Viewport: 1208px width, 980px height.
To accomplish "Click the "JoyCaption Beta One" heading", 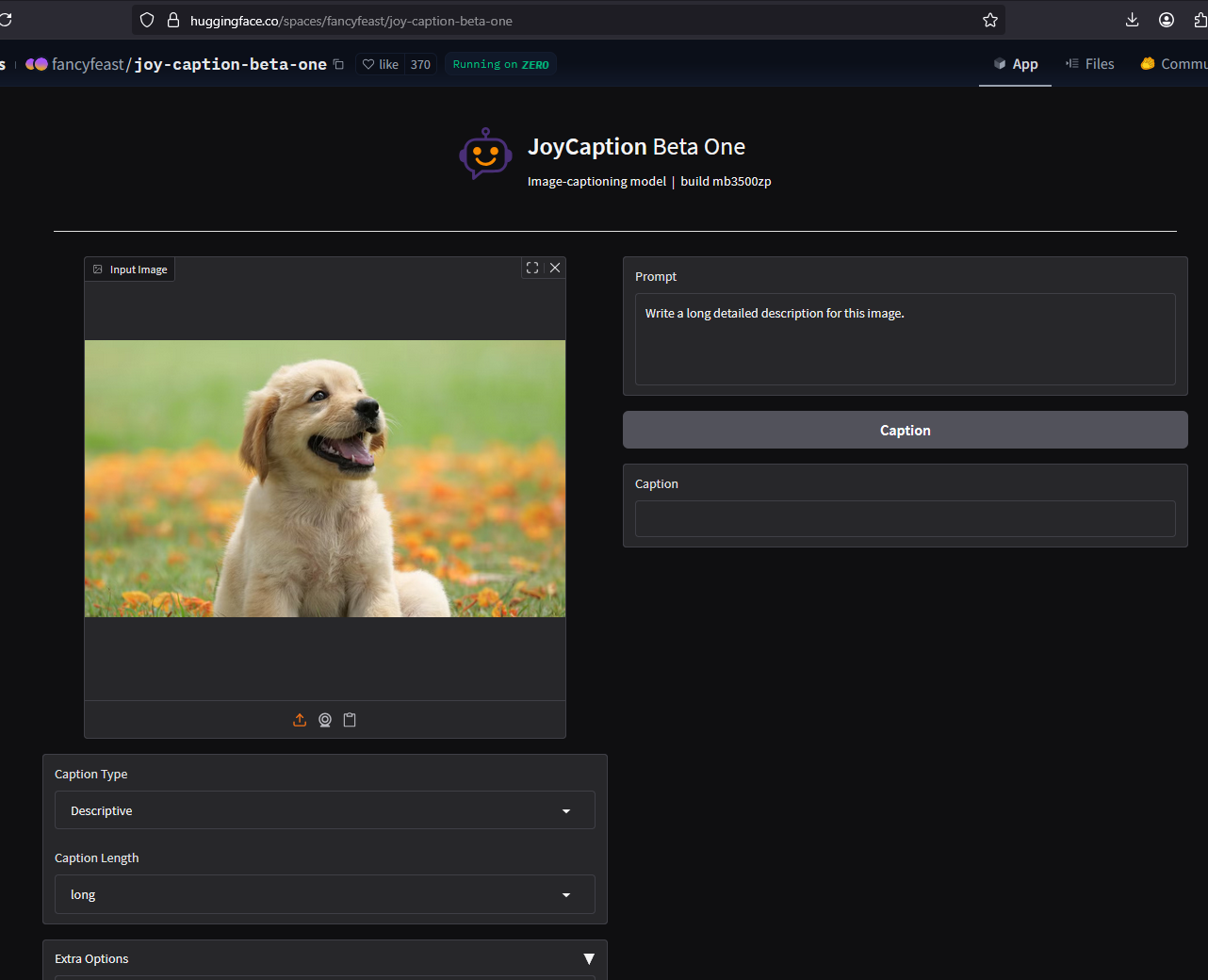I will point(636,147).
